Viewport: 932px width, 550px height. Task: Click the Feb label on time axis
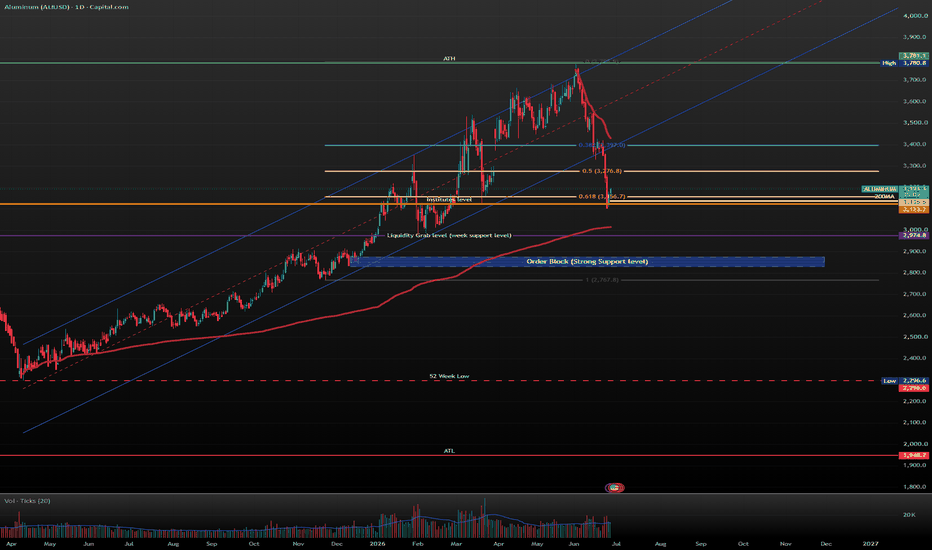point(418,543)
